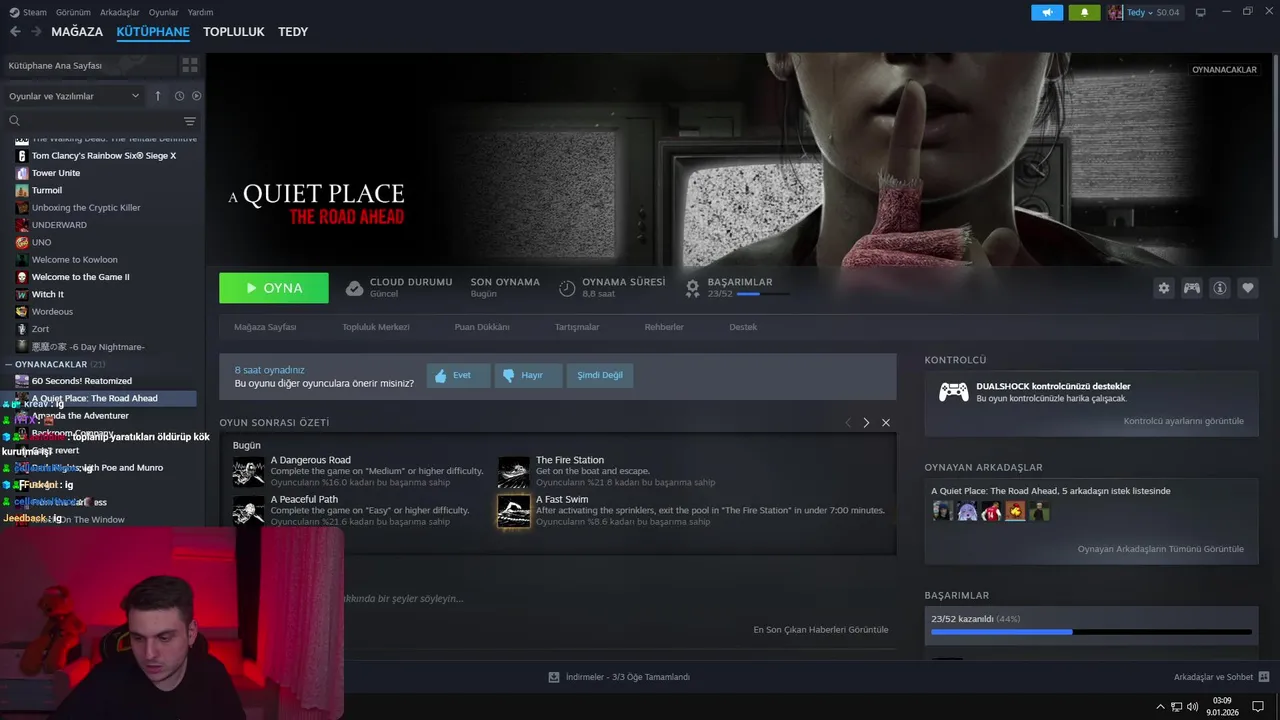This screenshot has height=720, width=1280.
Task: Select 60 Seconds! Reatomized
Action: tap(82, 381)
